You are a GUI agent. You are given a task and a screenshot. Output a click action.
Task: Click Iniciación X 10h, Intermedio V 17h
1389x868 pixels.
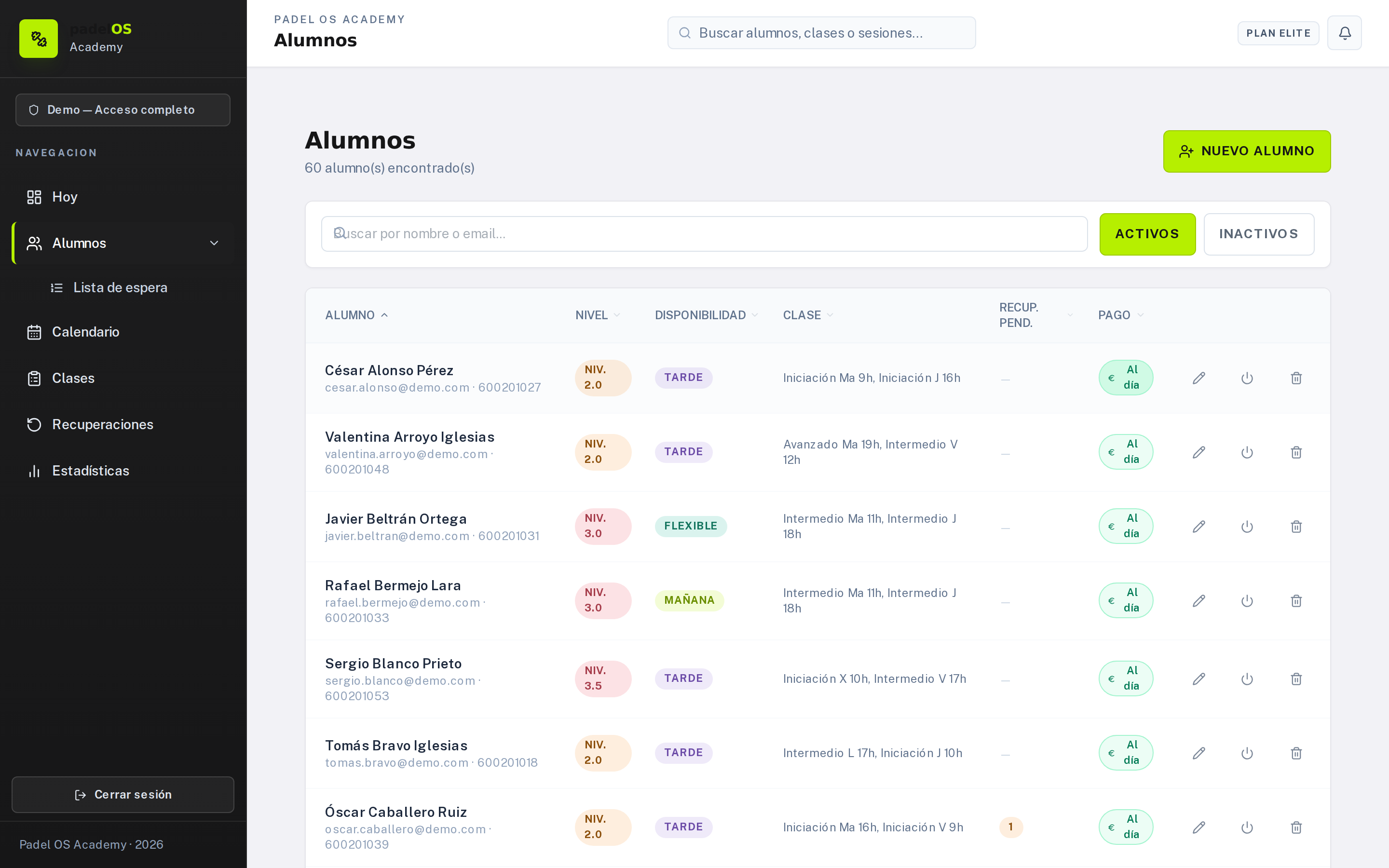[875, 678]
